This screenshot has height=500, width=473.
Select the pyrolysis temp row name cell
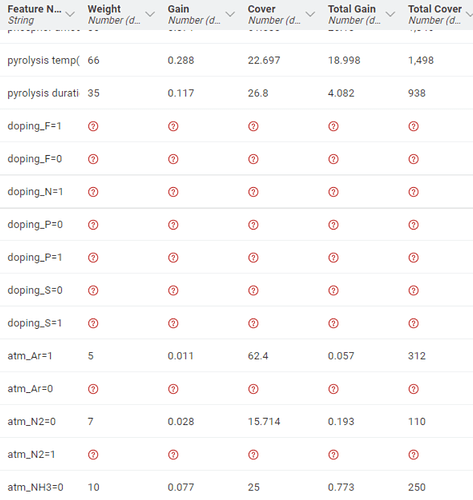(43, 60)
